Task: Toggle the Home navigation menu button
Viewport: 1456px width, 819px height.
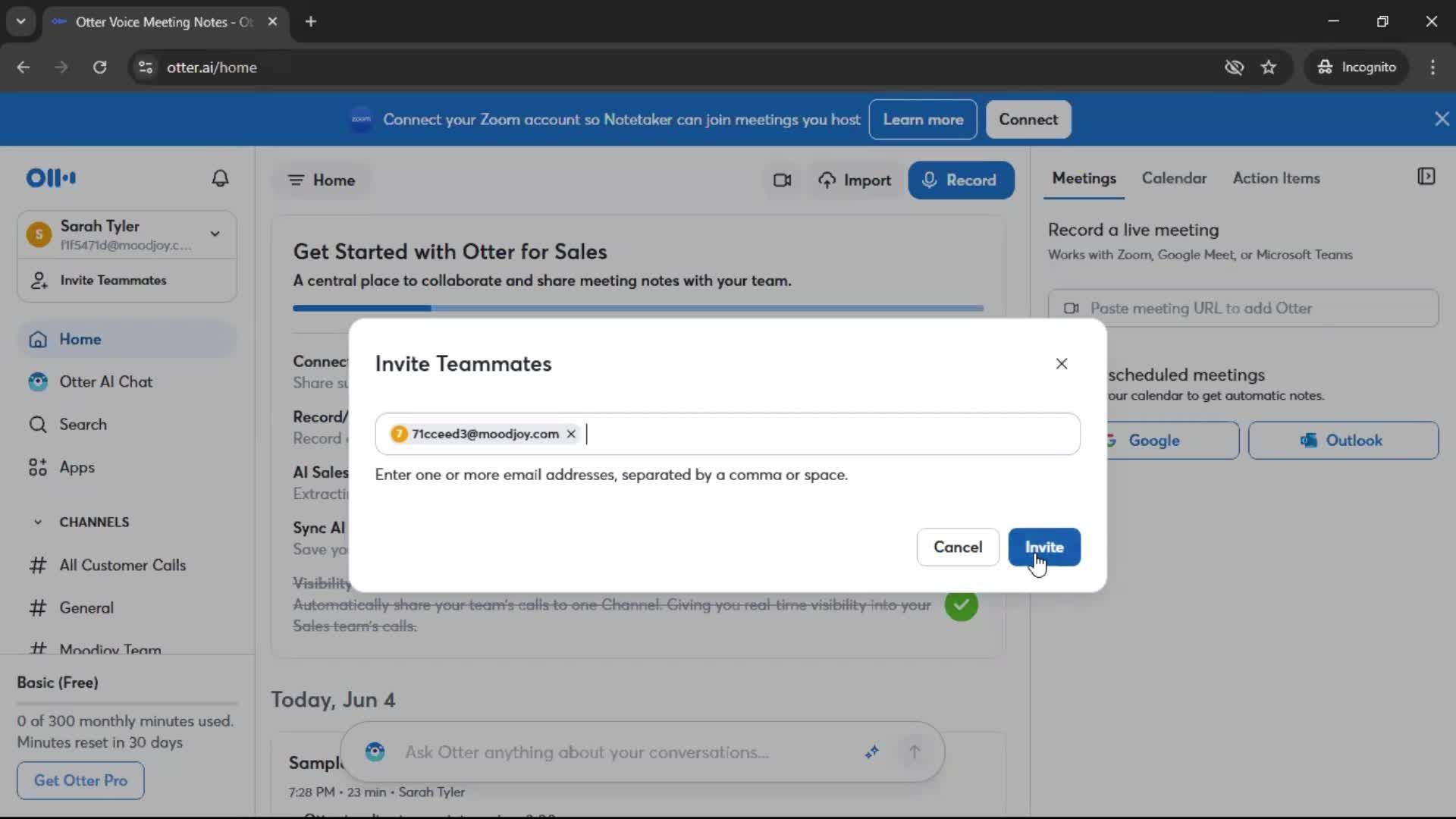Action: point(322,180)
